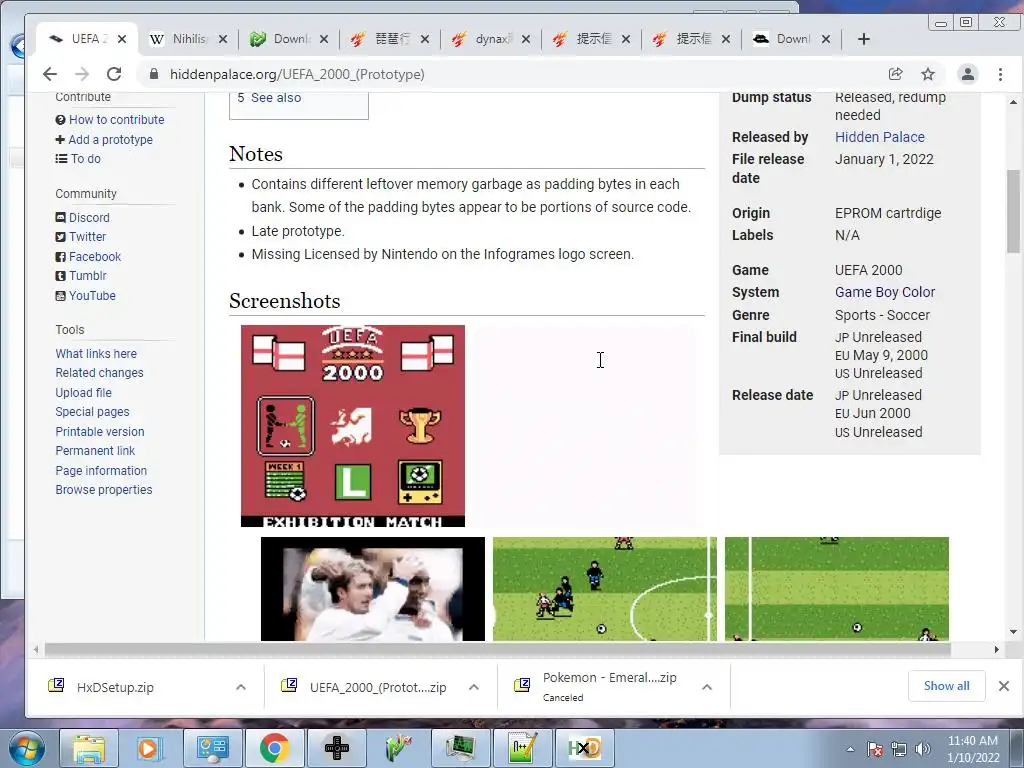Open the Chrome three-dot menu
The height and width of the screenshot is (768, 1024).
point(1000,74)
